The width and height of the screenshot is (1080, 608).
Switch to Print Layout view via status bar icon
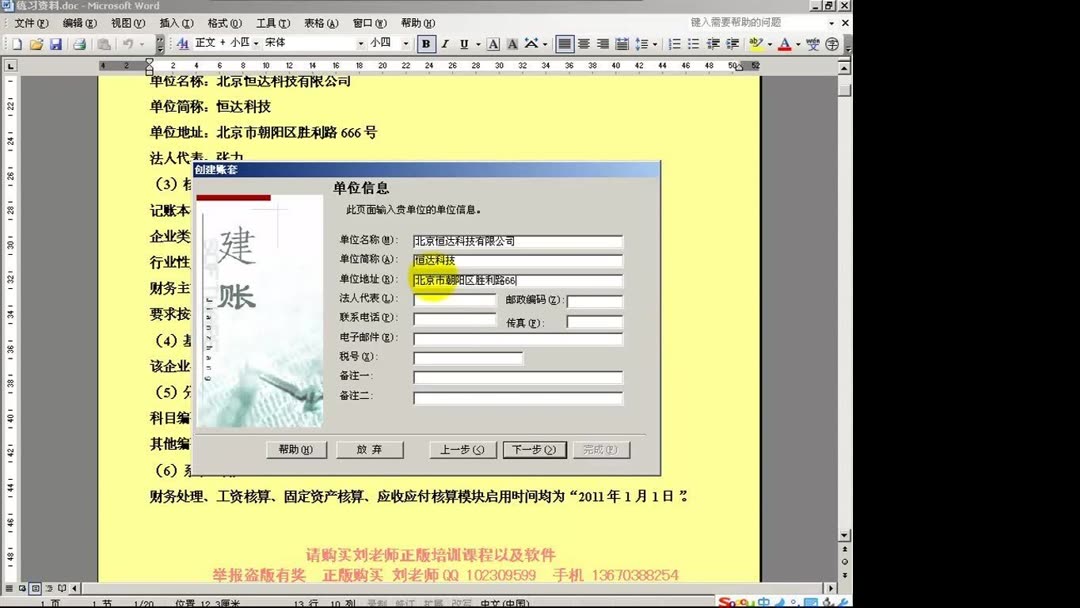(x=33, y=588)
